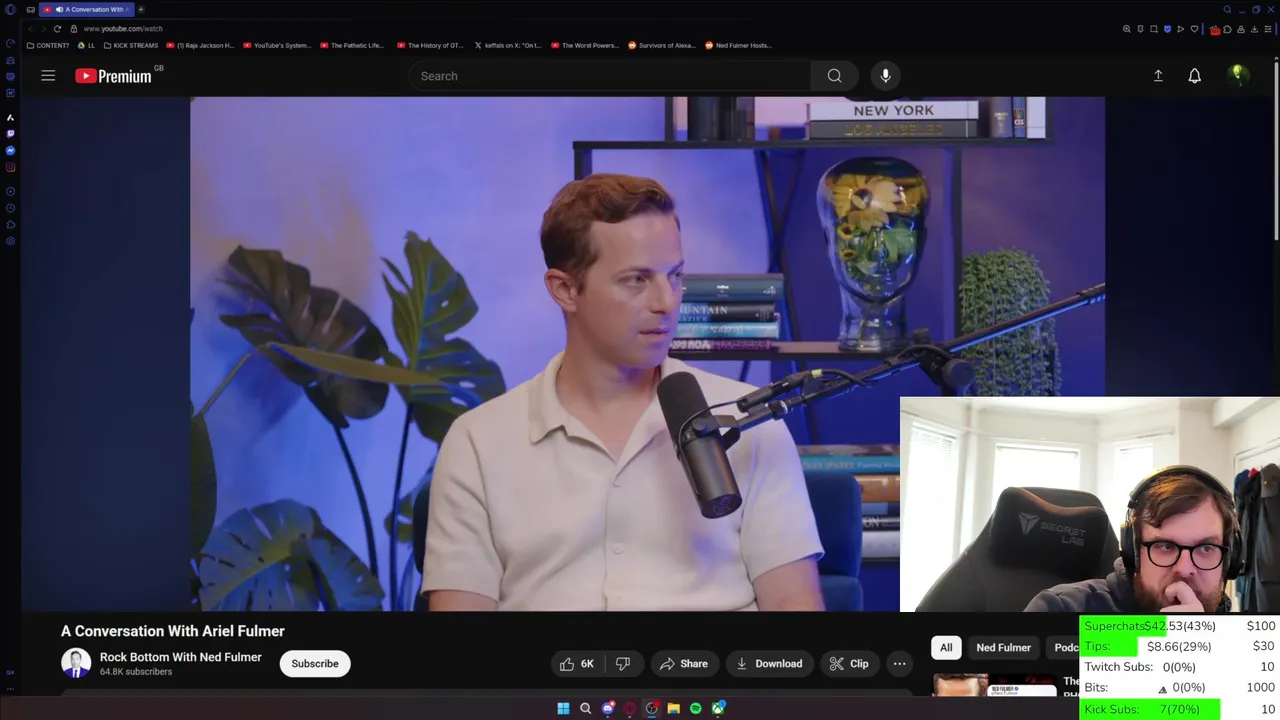Download the video
This screenshot has width=1280, height=720.
(769, 664)
